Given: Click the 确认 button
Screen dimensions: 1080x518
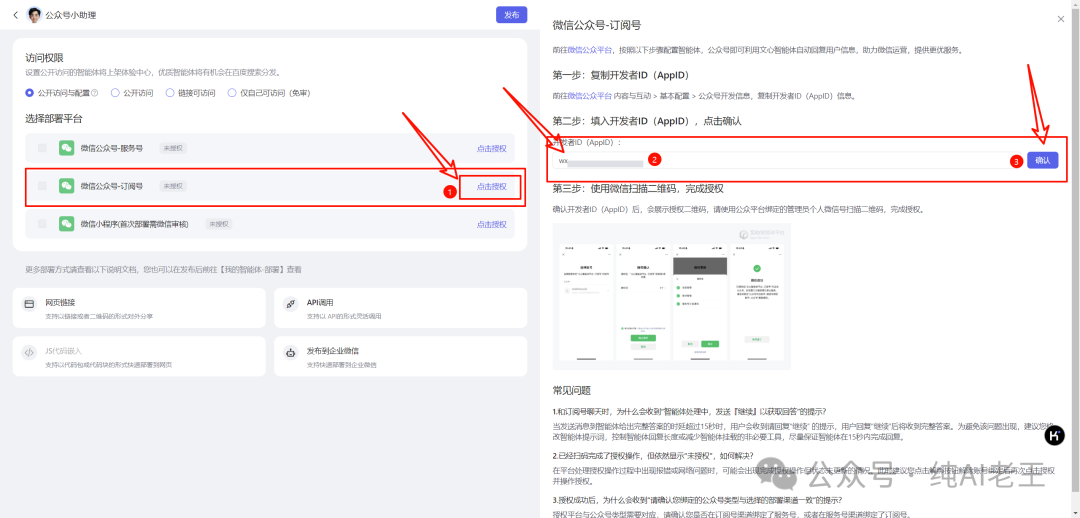Looking at the screenshot, I should pyautogui.click(x=1043, y=160).
